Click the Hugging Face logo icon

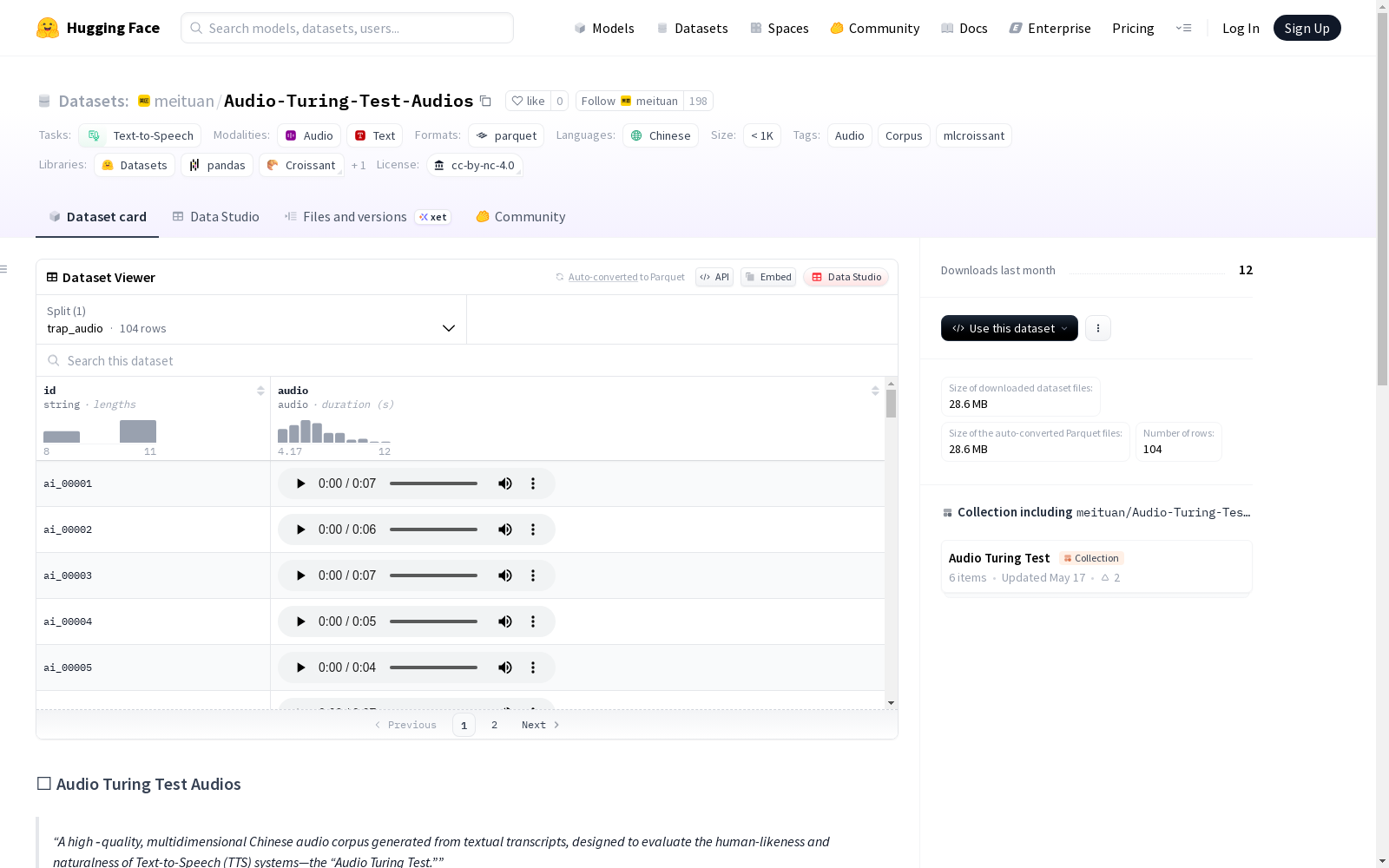pyautogui.click(x=48, y=28)
